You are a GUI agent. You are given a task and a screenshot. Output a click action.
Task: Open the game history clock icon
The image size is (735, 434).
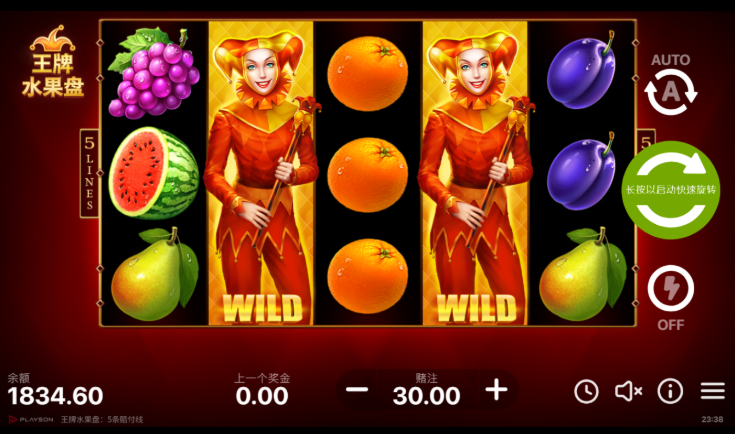point(586,391)
